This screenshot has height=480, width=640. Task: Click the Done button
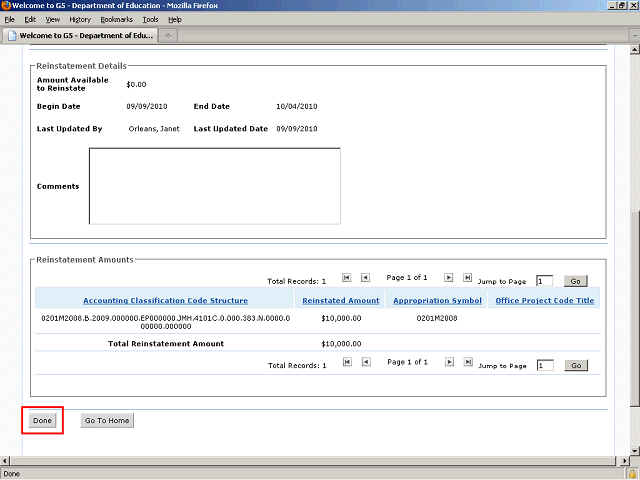(42, 420)
